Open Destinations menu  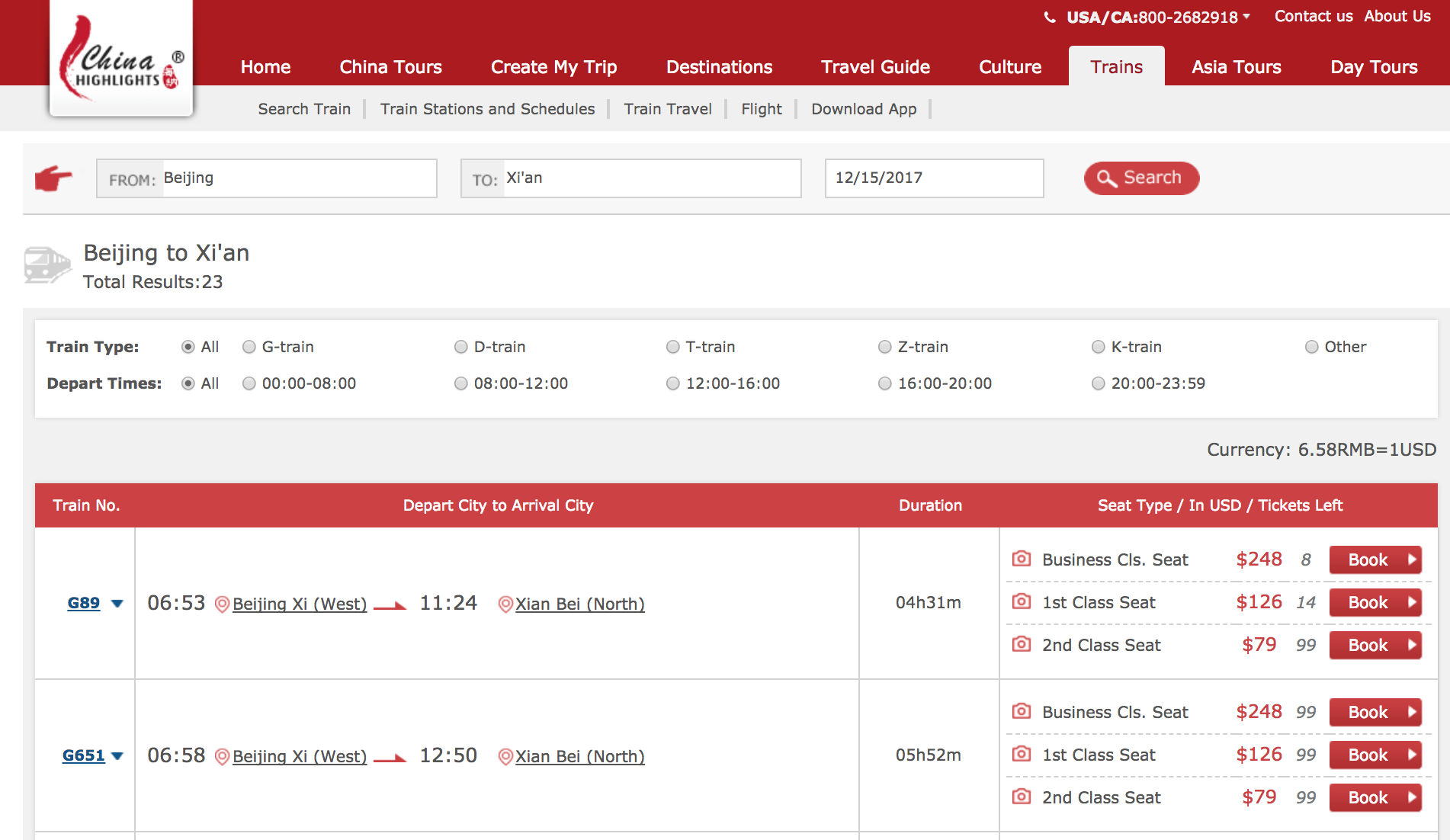point(719,67)
